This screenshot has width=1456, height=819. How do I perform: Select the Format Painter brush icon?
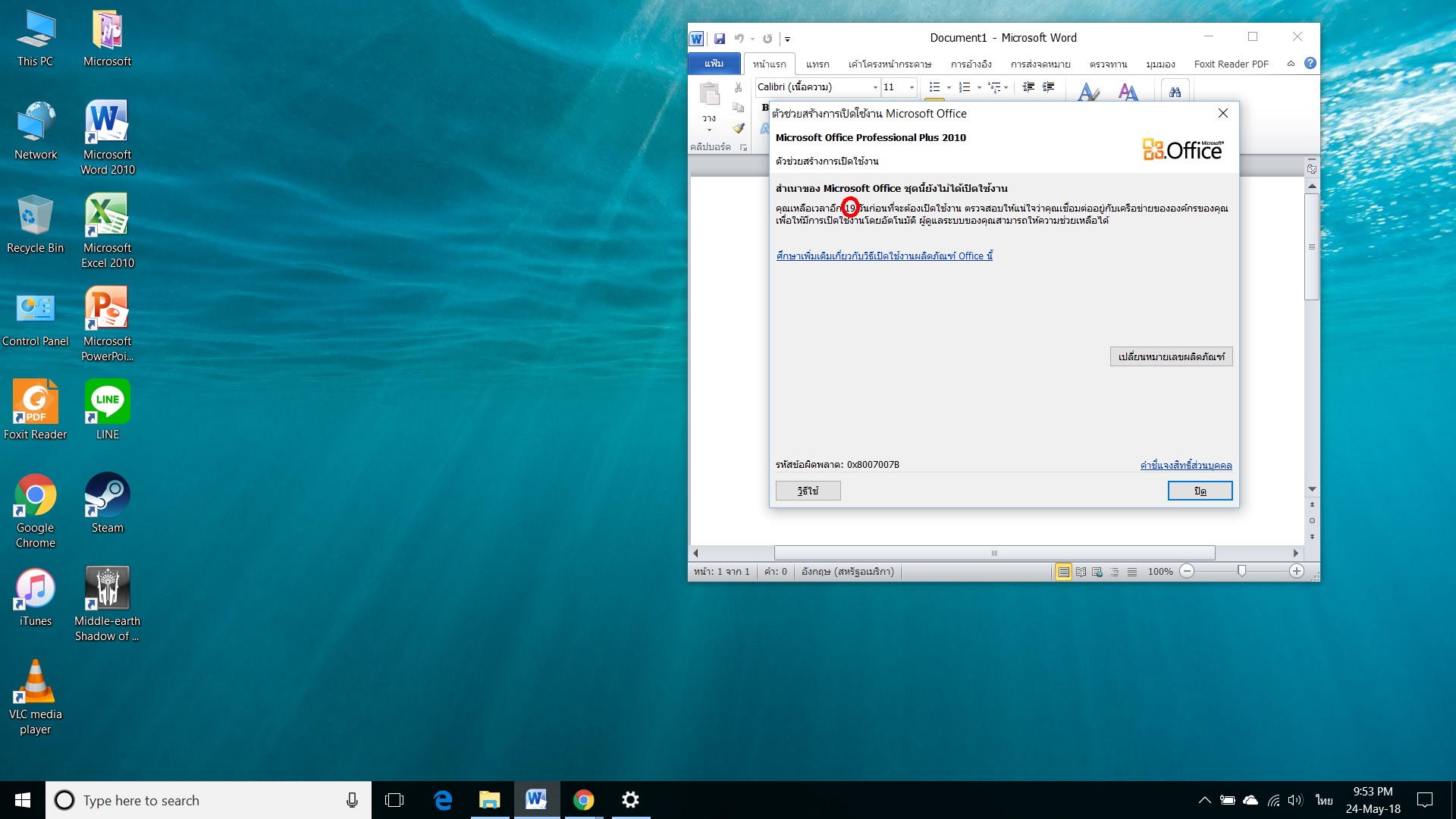pyautogui.click(x=738, y=128)
